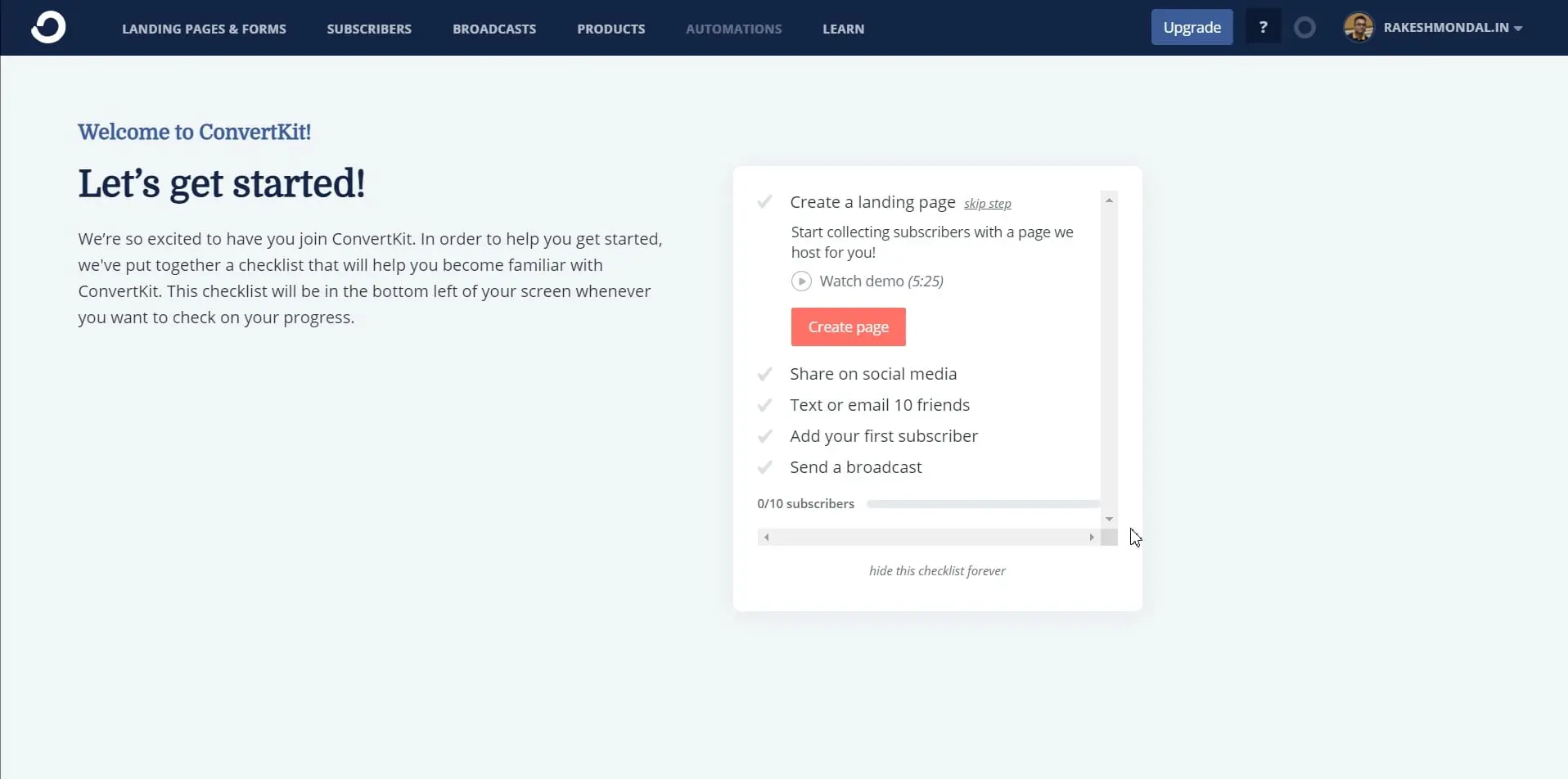Click the Upgrade button

tap(1192, 27)
